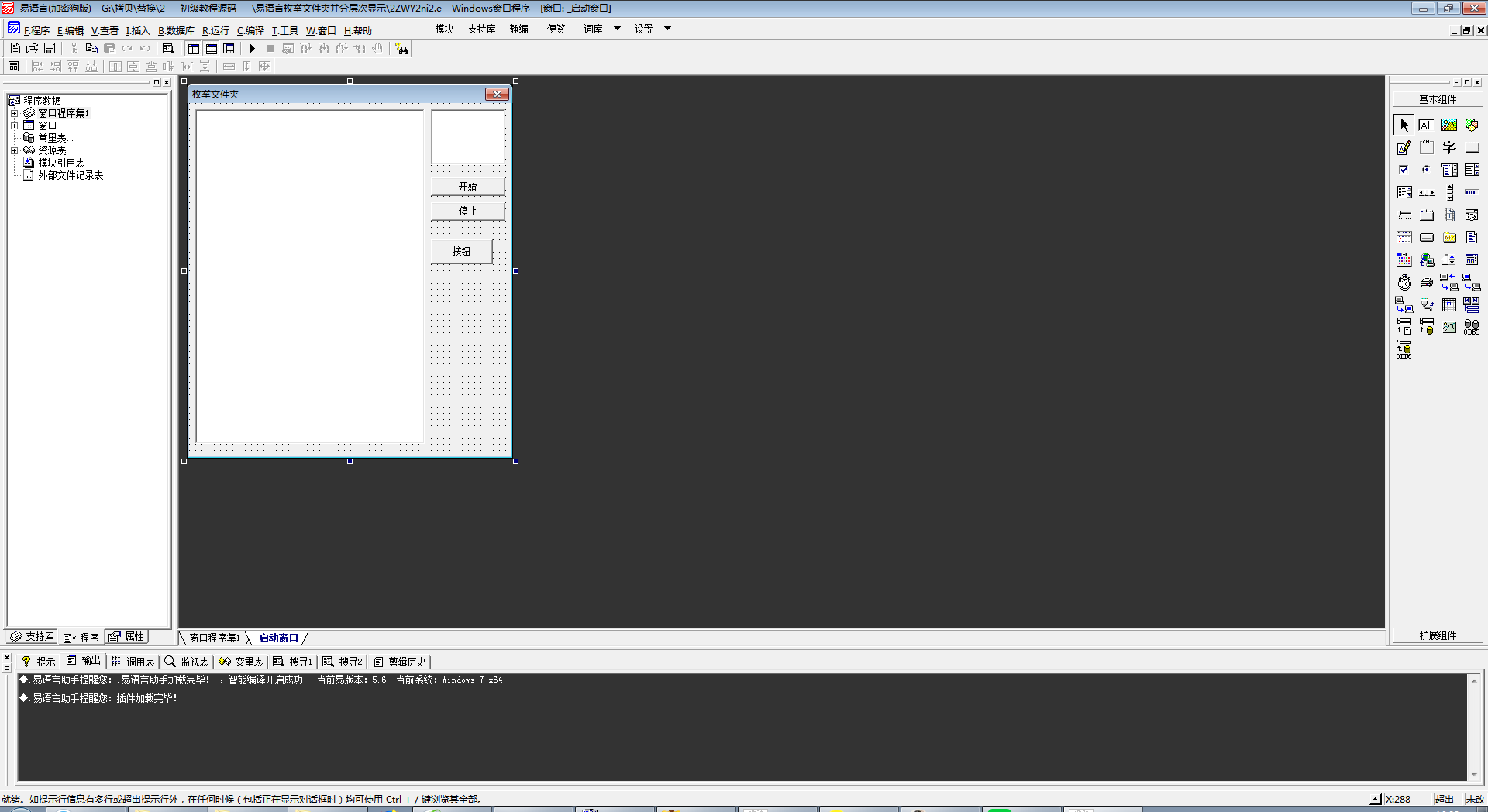Select 模块引用表 in the program tree
Viewport: 1488px width, 812px height.
tap(61, 163)
